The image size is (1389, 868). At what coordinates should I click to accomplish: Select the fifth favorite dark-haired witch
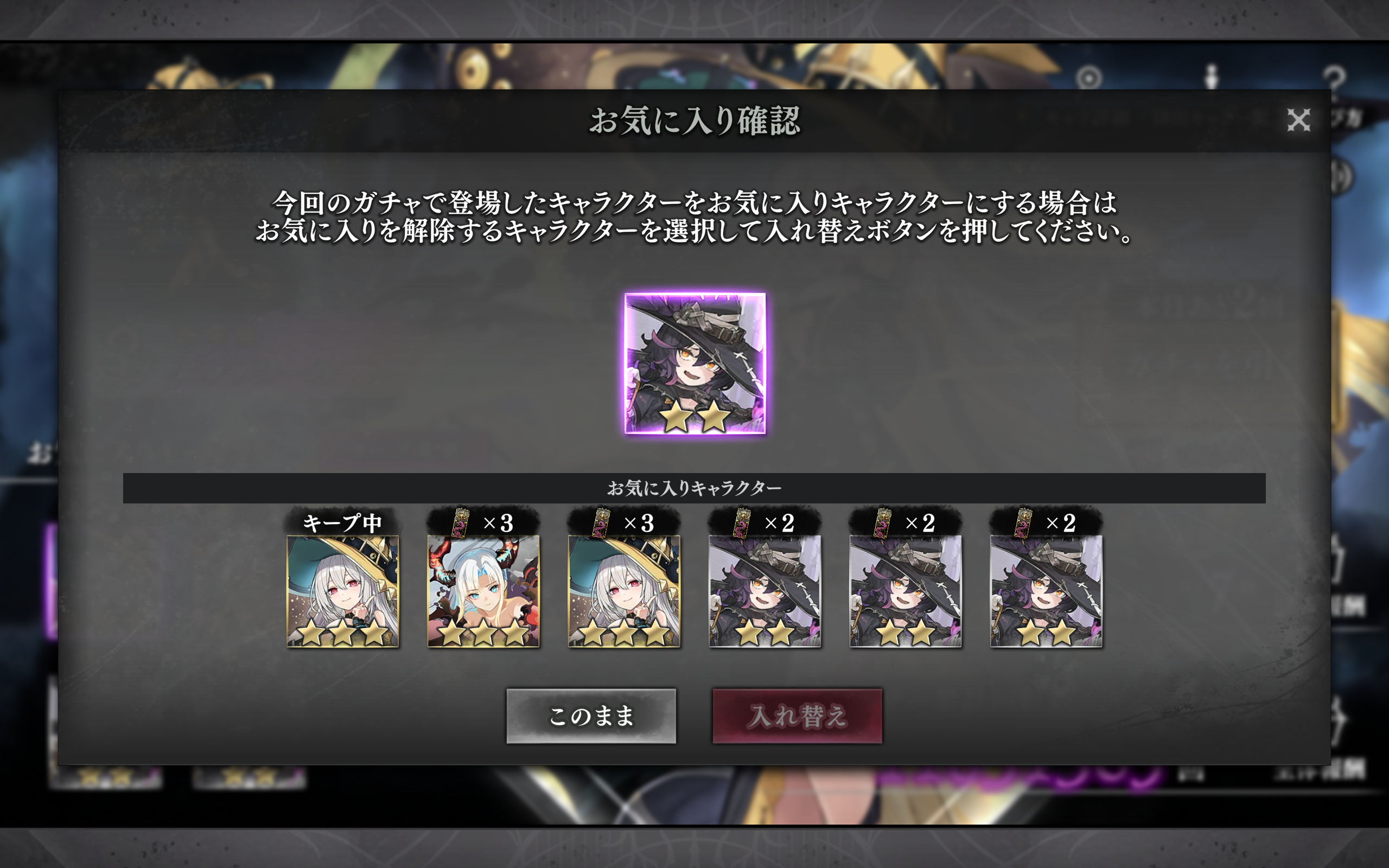click(x=905, y=591)
